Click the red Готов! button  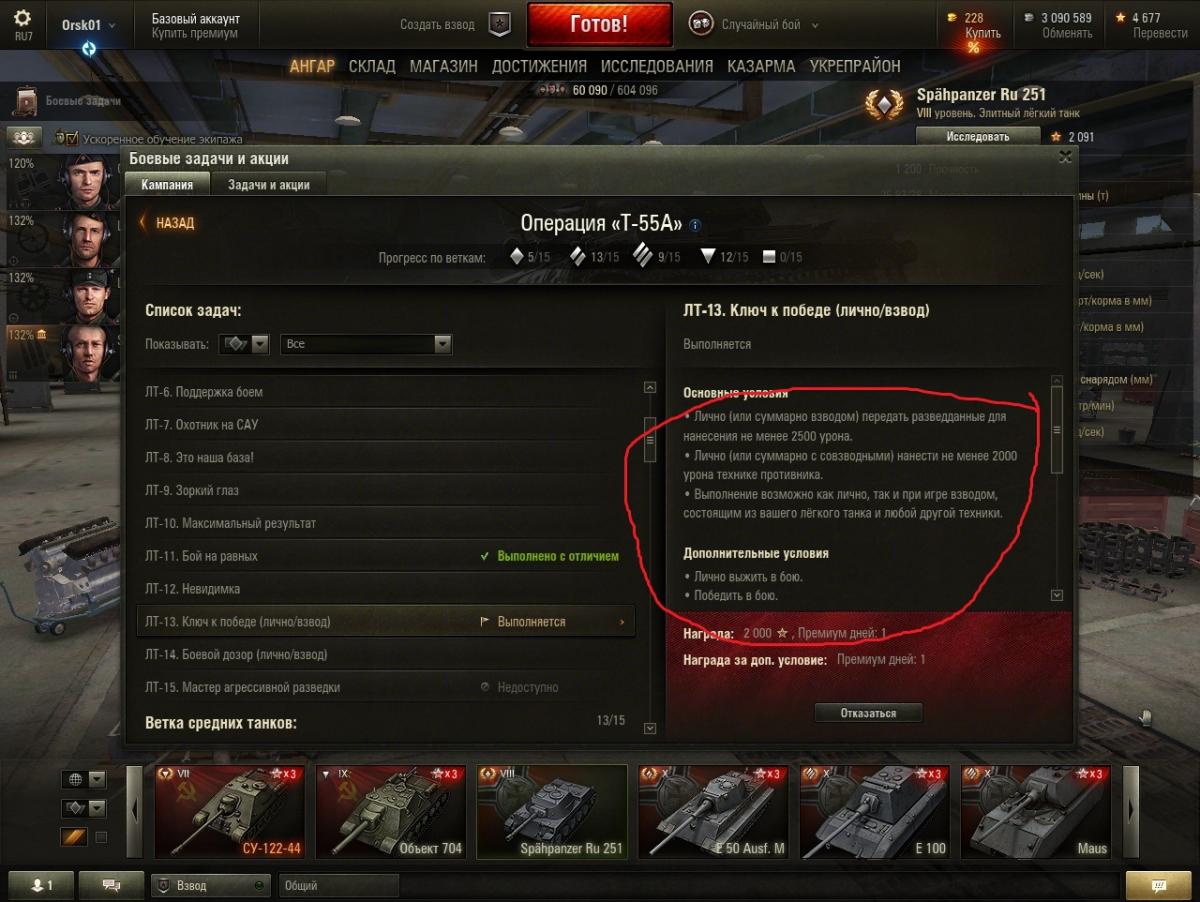599,24
